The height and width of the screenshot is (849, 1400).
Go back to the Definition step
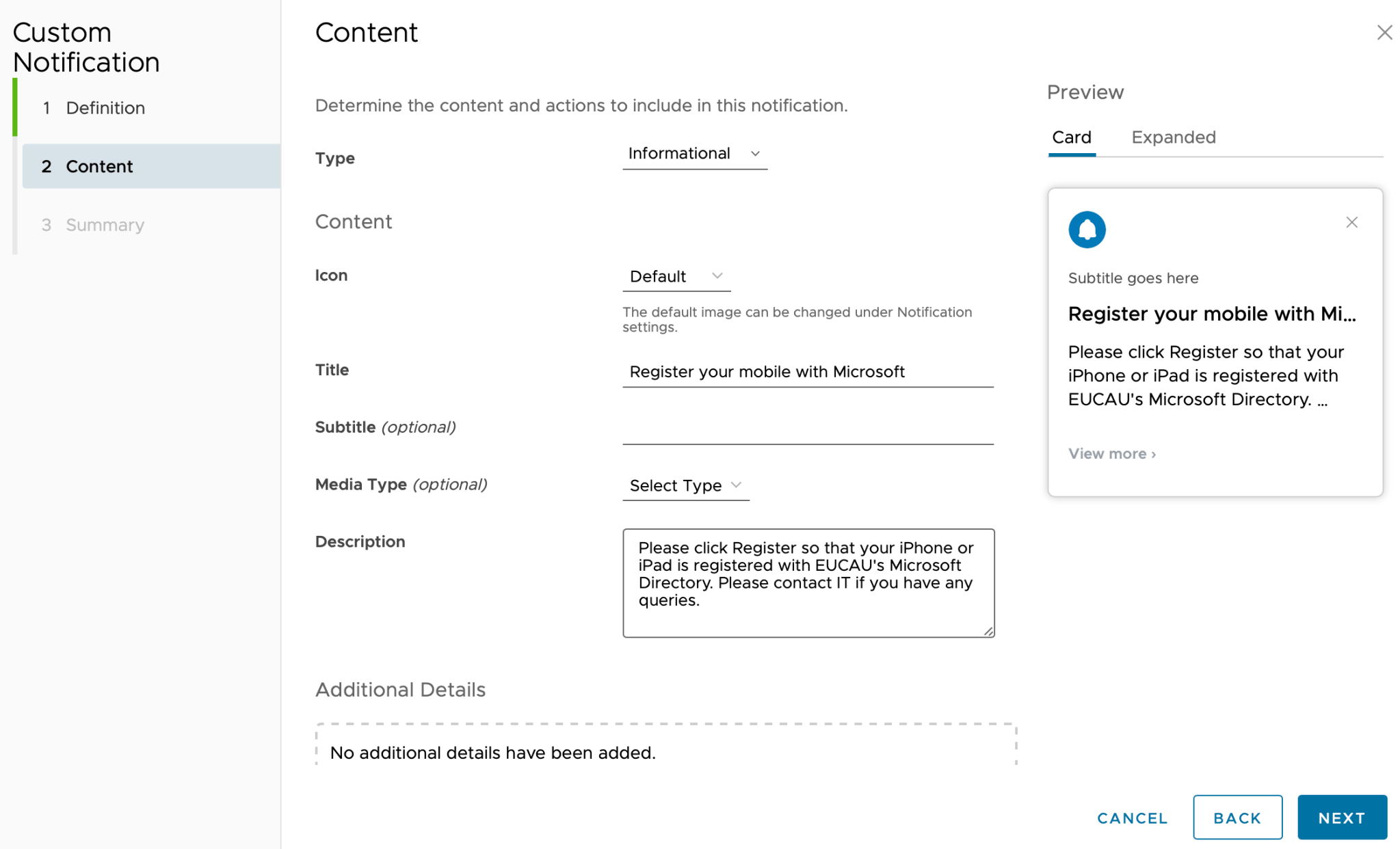tap(105, 107)
